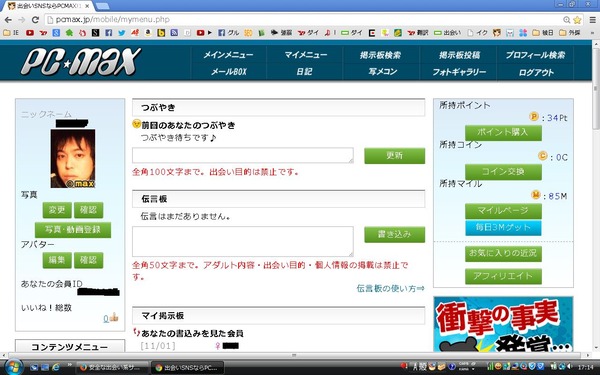This screenshot has width=600, height=375.
Task: Click the gold C coin icon
Action: click(543, 156)
